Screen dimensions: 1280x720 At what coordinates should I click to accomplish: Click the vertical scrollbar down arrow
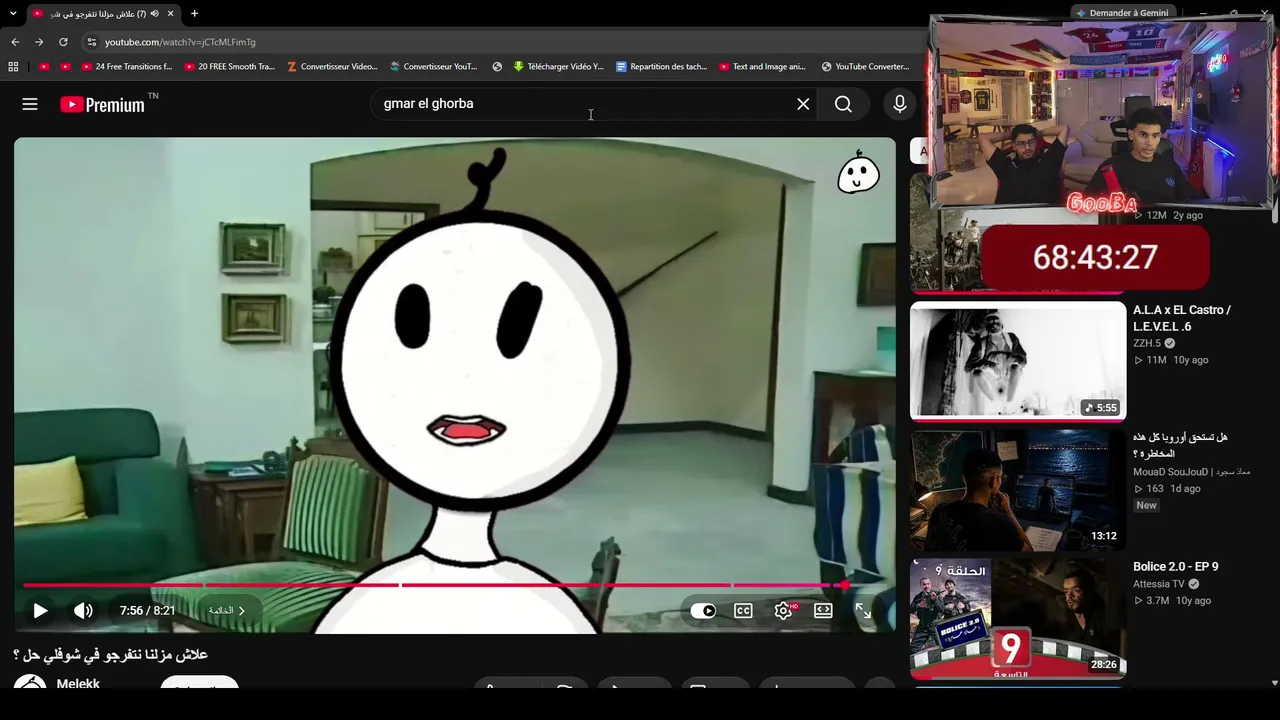(x=1274, y=683)
